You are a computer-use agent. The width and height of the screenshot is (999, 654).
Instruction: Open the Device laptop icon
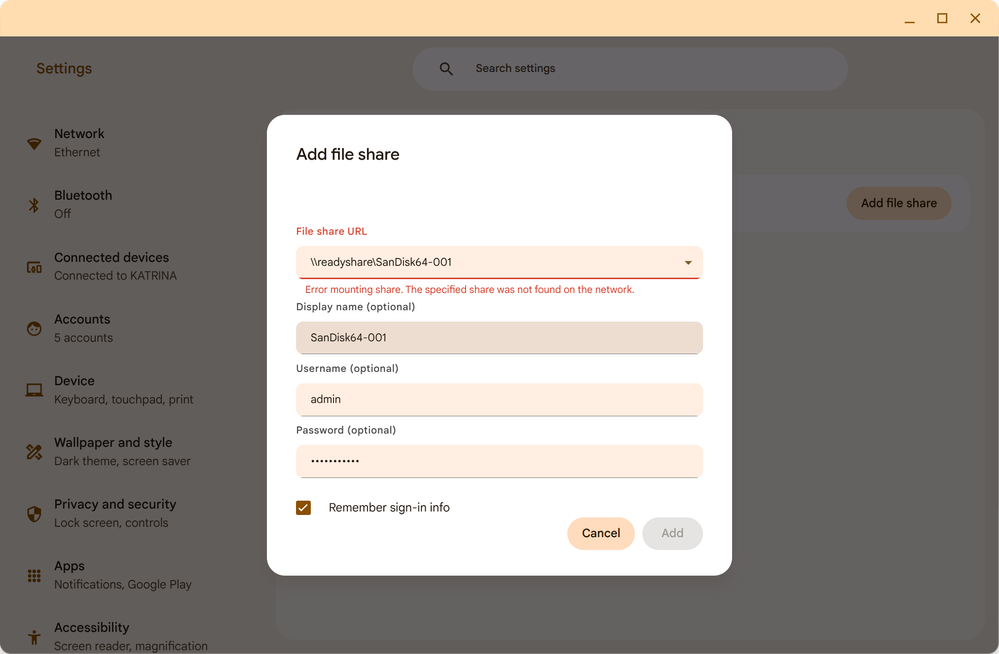click(34, 390)
